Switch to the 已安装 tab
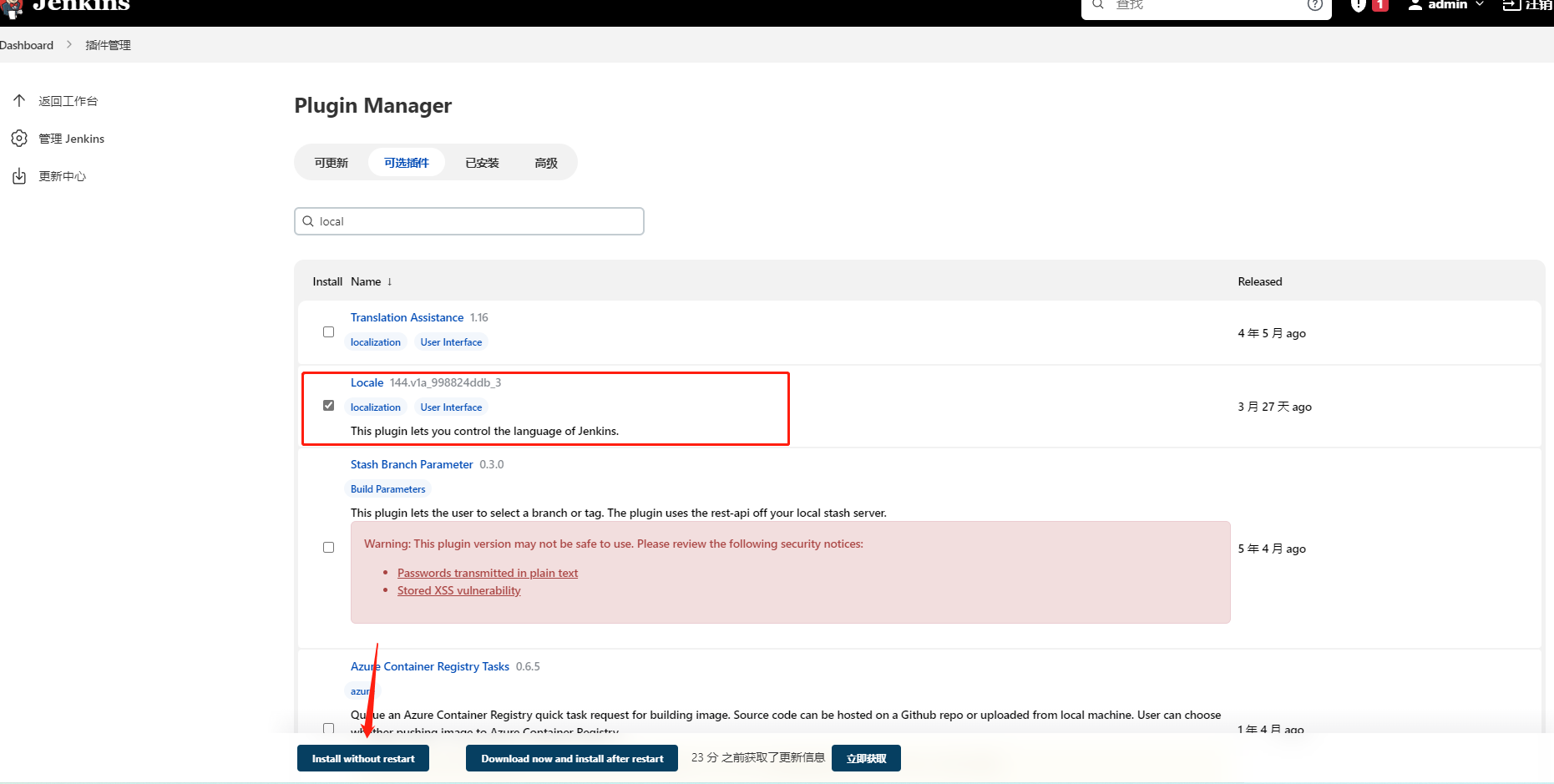The width and height of the screenshot is (1554, 784). click(x=482, y=163)
